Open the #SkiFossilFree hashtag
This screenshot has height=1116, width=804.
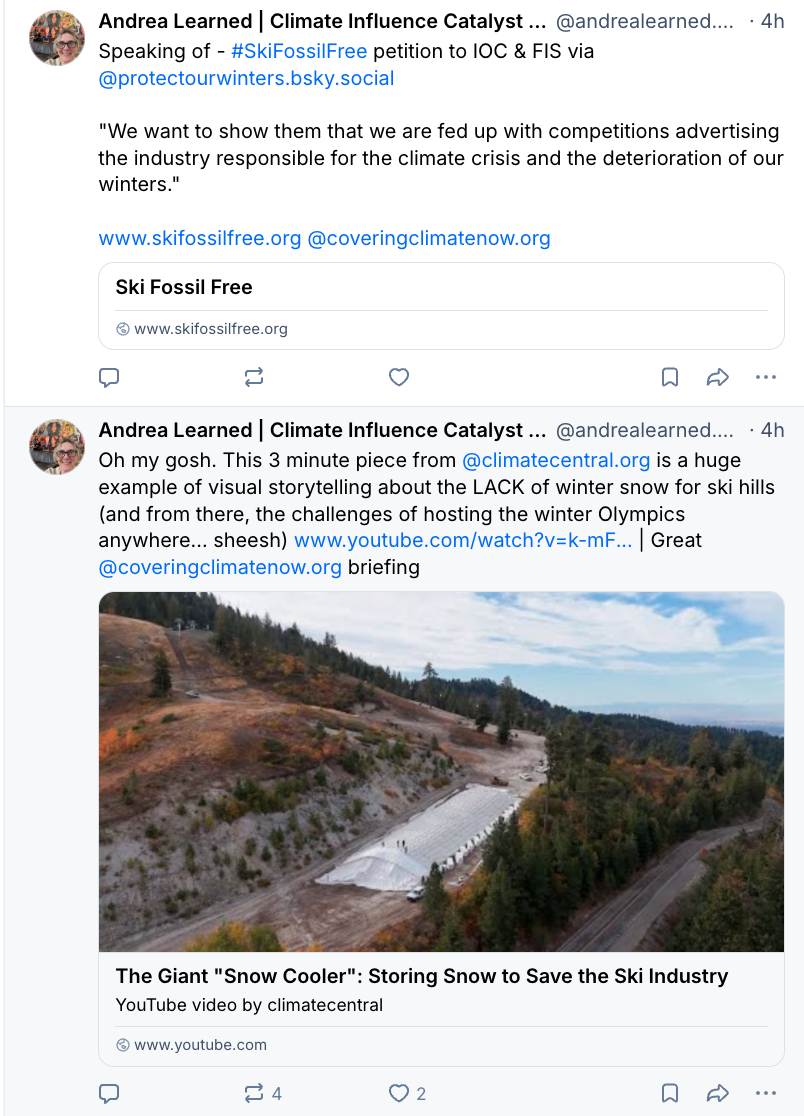click(x=299, y=52)
